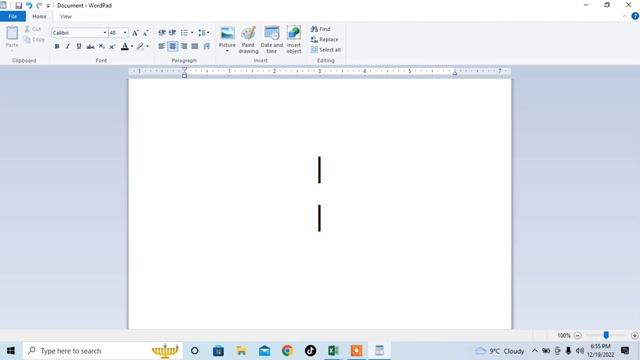Viewport: 640px width, 360px height.
Task: Center align the text
Action: 173,46
